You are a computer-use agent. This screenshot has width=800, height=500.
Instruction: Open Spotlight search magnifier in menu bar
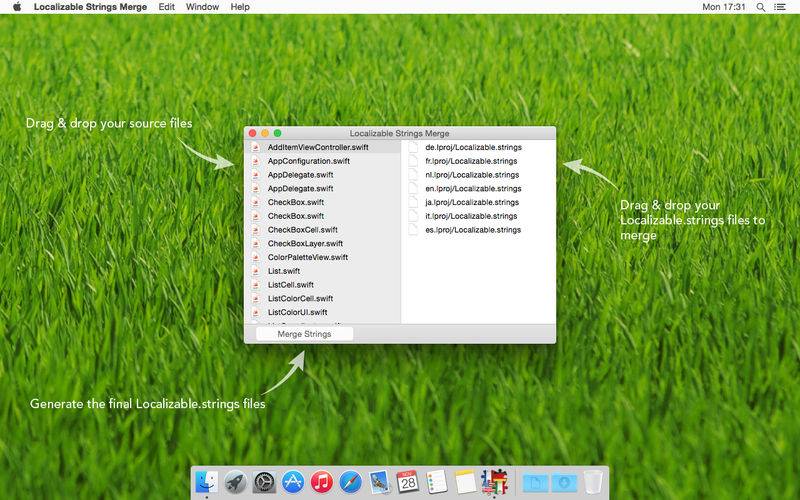760,7
